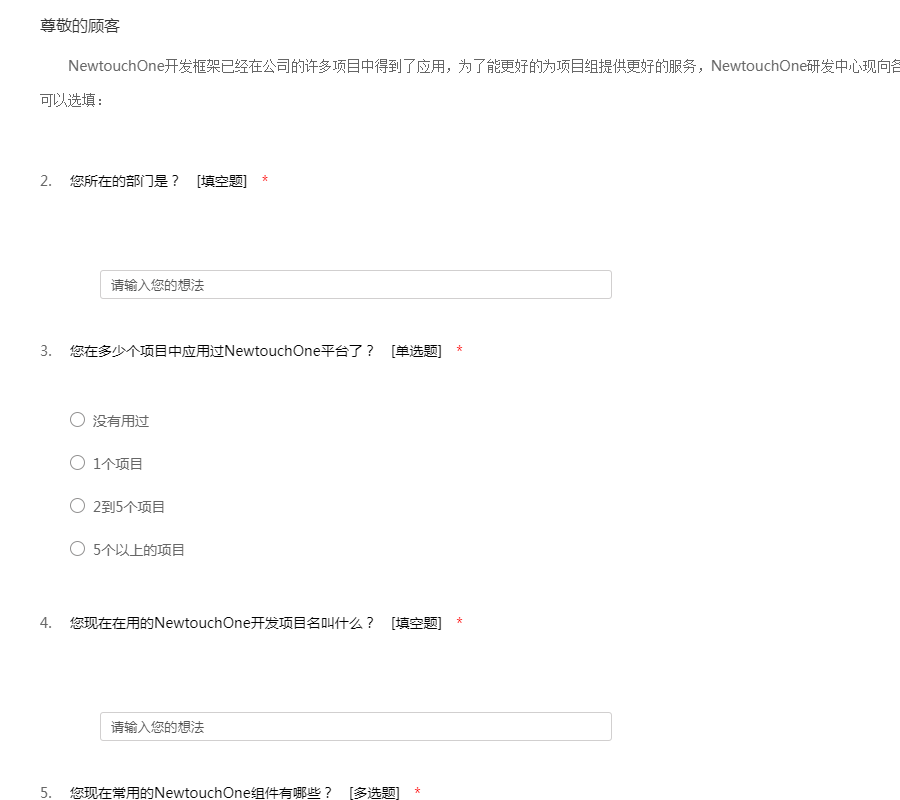Image resolution: width=900 pixels, height=800 pixels.
Task: Focus the project name input under question 4
Action: [355, 727]
